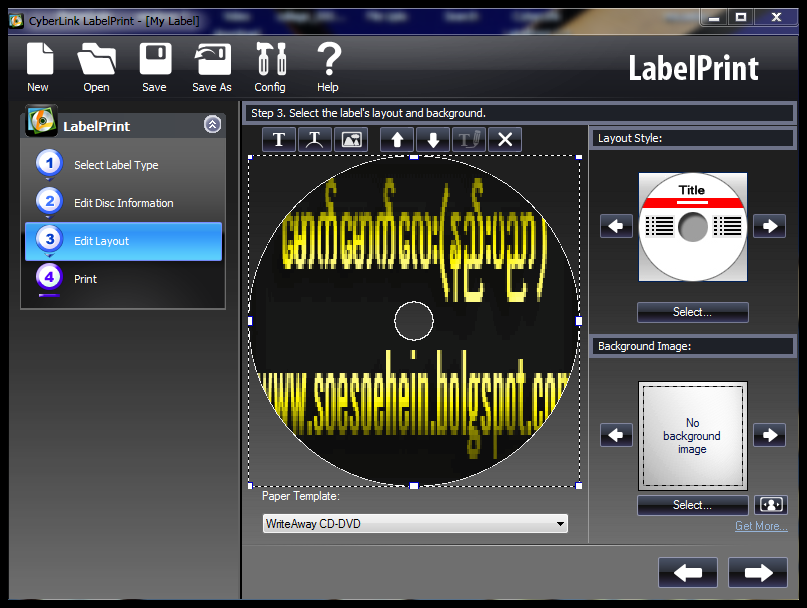
Task: Click the background image options icon
Action: tap(771, 505)
